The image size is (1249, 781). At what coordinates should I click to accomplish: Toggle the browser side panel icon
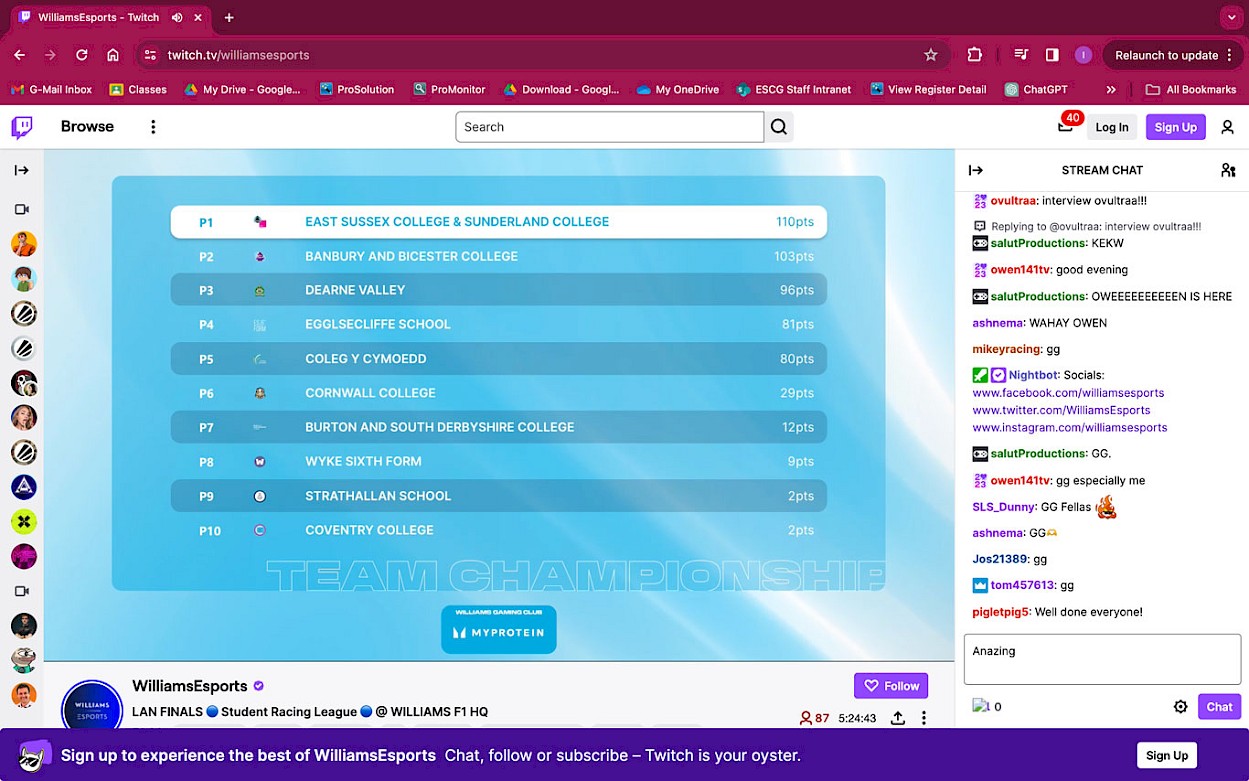[x=1052, y=55]
